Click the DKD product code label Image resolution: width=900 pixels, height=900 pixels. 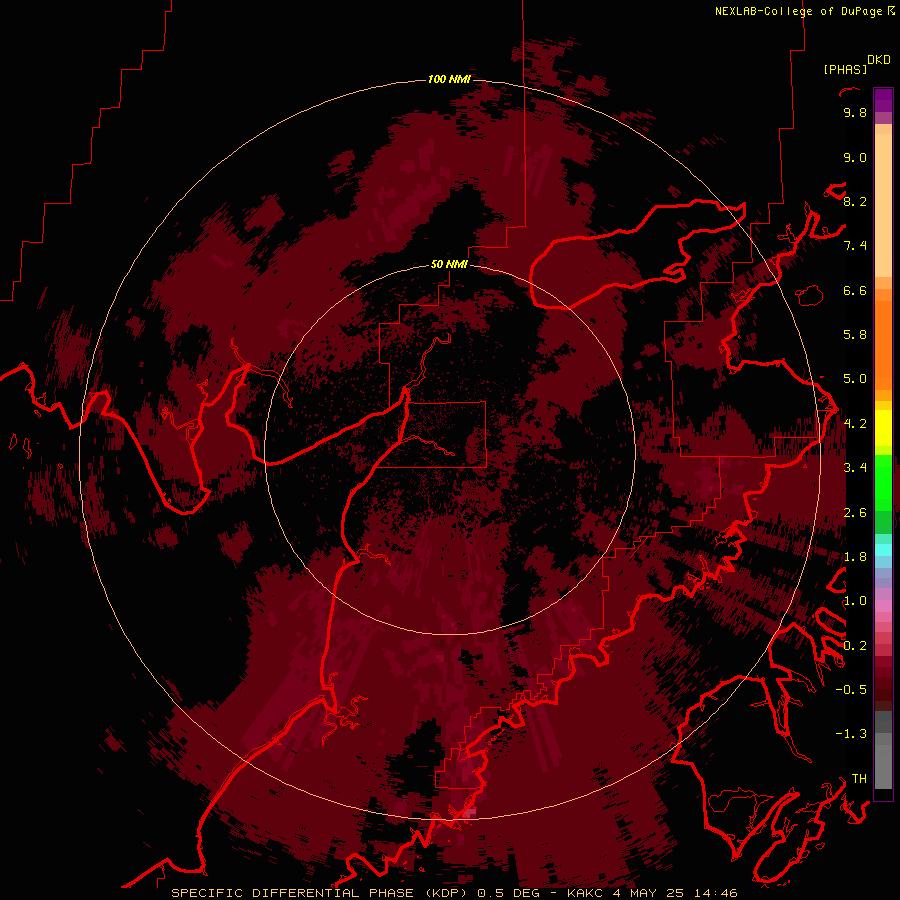tap(879, 60)
